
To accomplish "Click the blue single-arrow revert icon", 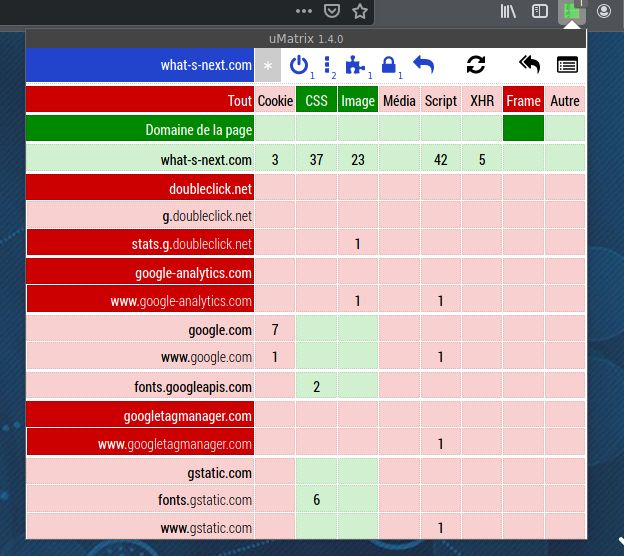I will 424,66.
